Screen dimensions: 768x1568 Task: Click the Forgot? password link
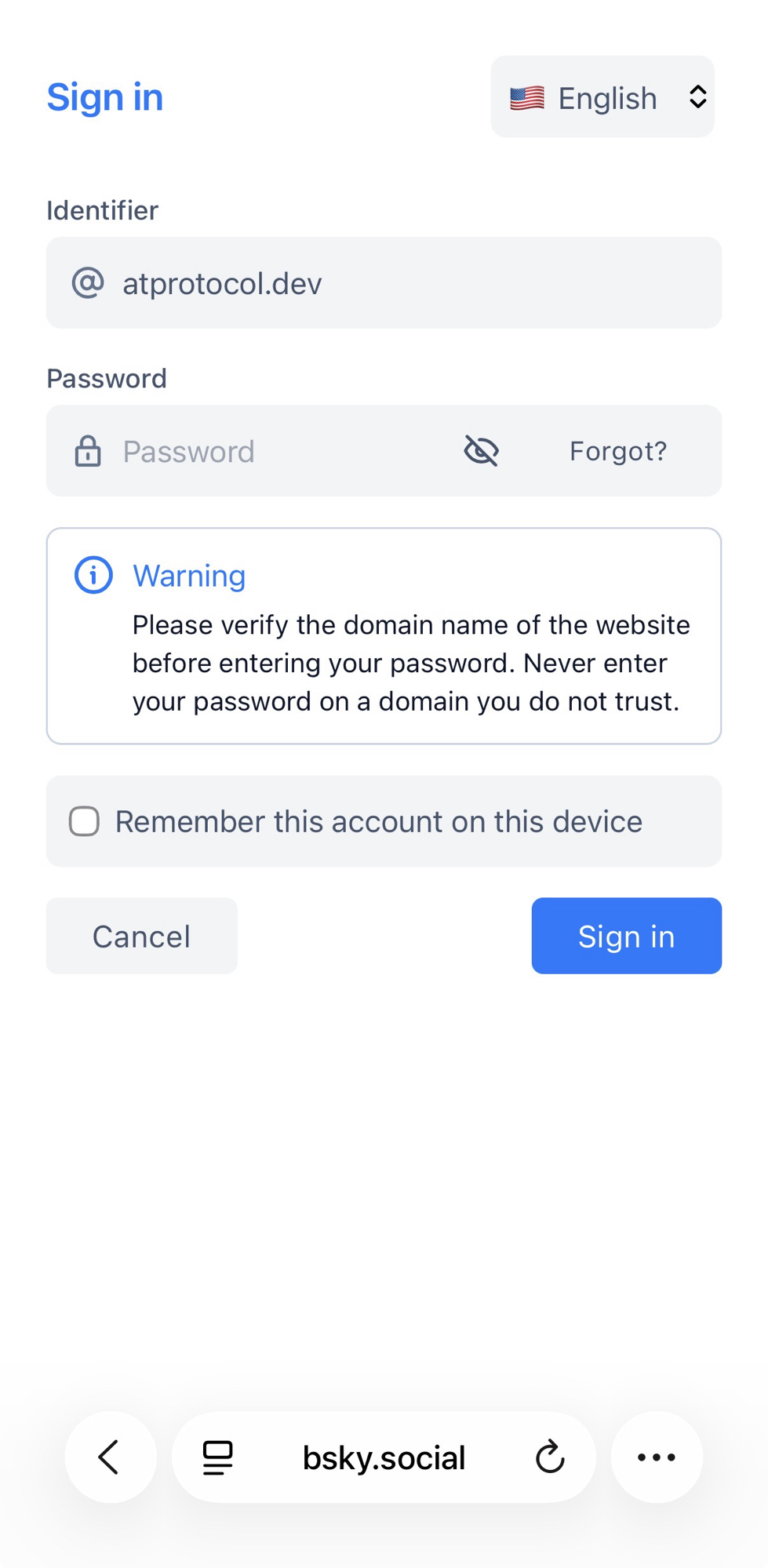(617, 451)
